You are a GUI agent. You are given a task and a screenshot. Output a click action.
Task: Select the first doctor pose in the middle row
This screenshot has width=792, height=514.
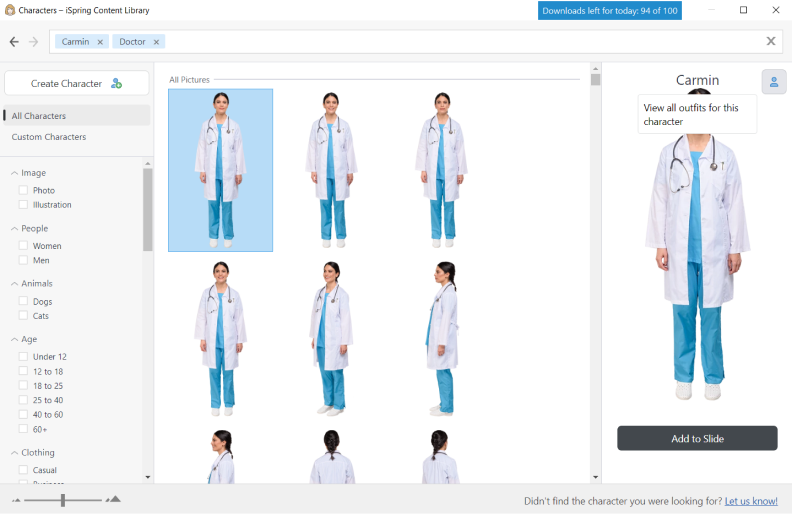tap(221, 338)
